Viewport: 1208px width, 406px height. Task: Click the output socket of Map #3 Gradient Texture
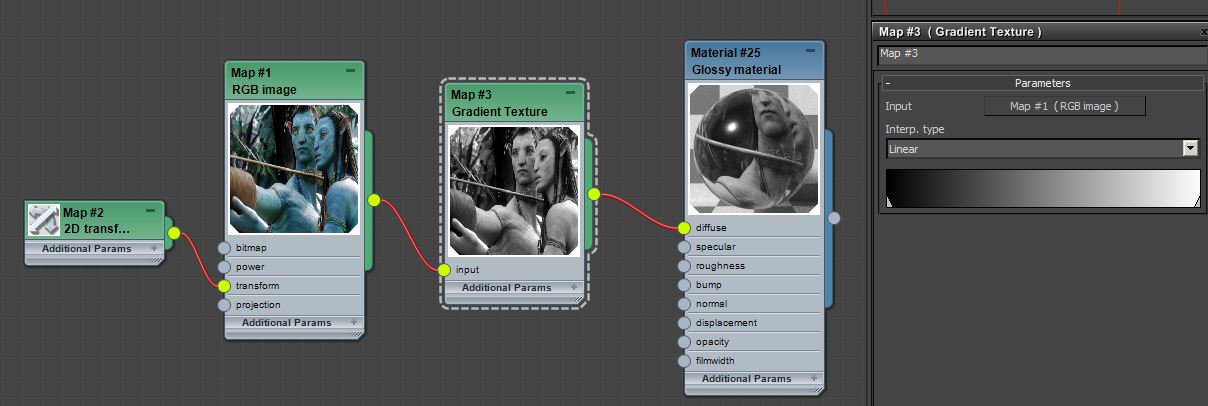point(594,194)
